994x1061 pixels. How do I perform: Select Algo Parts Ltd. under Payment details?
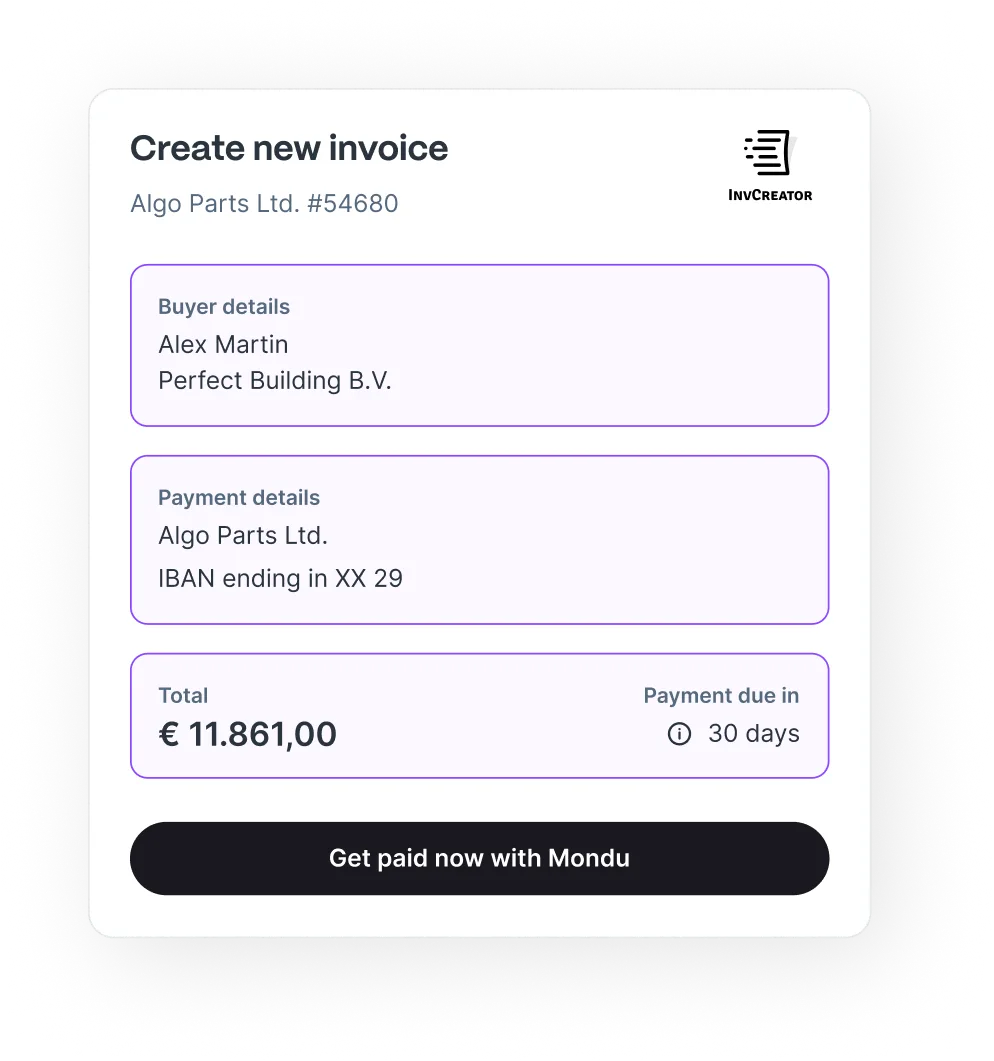(243, 536)
